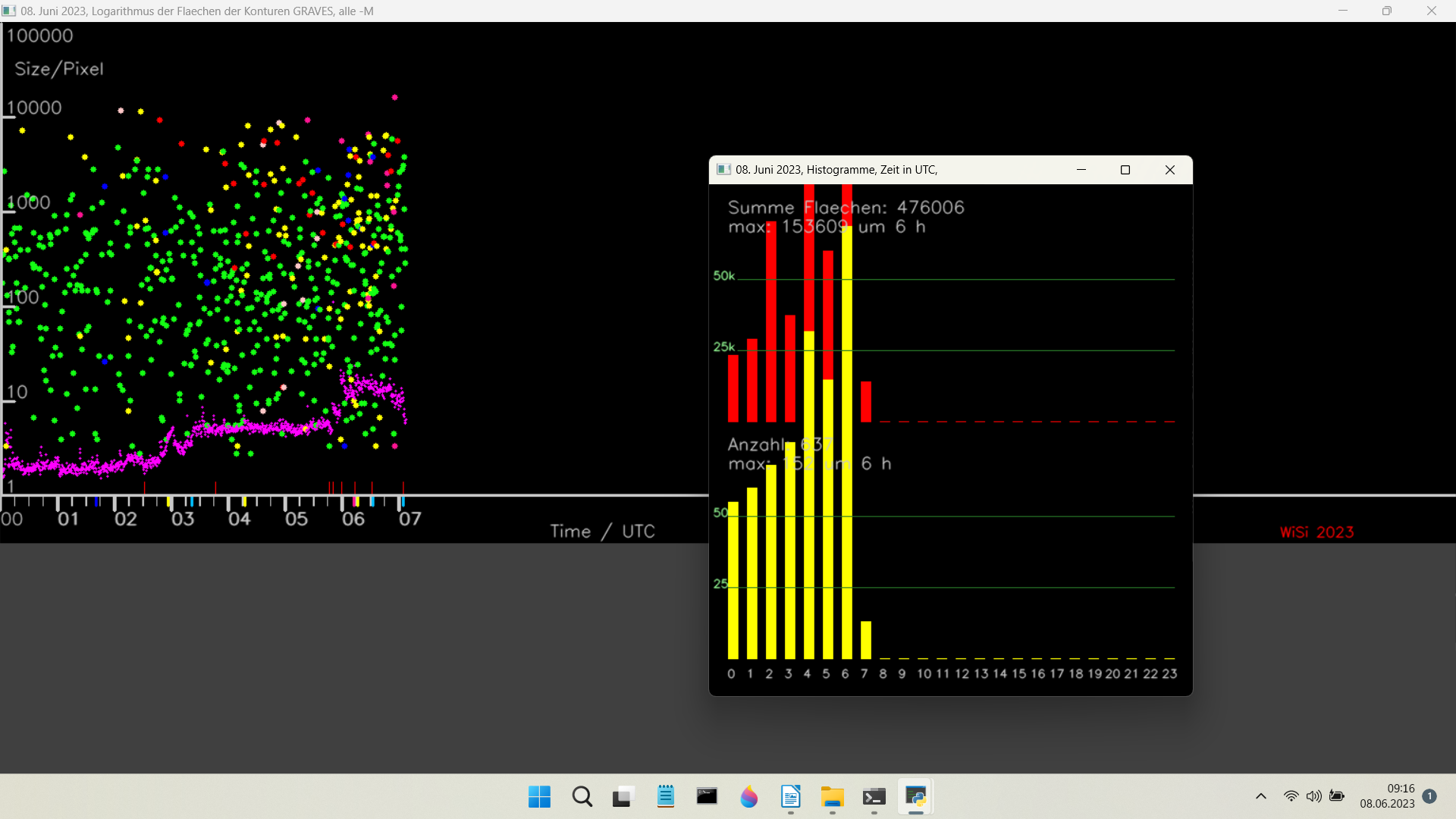
Task: Click the 'Summe Flaechen: 476006' label
Action: tap(846, 208)
